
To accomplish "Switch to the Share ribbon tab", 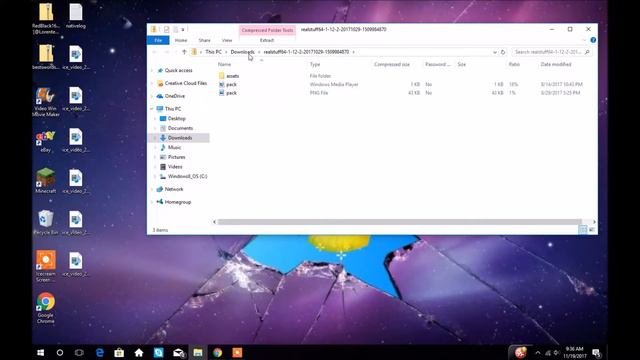I will pyautogui.click(x=204, y=40).
